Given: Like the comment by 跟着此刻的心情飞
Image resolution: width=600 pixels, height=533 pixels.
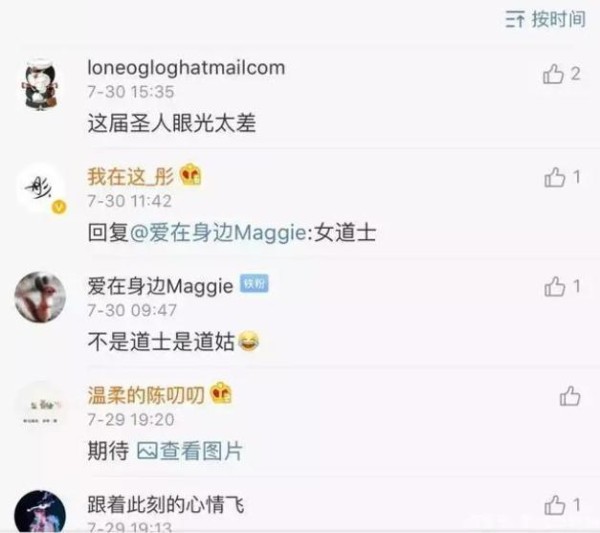Looking at the screenshot, I should point(562,505).
